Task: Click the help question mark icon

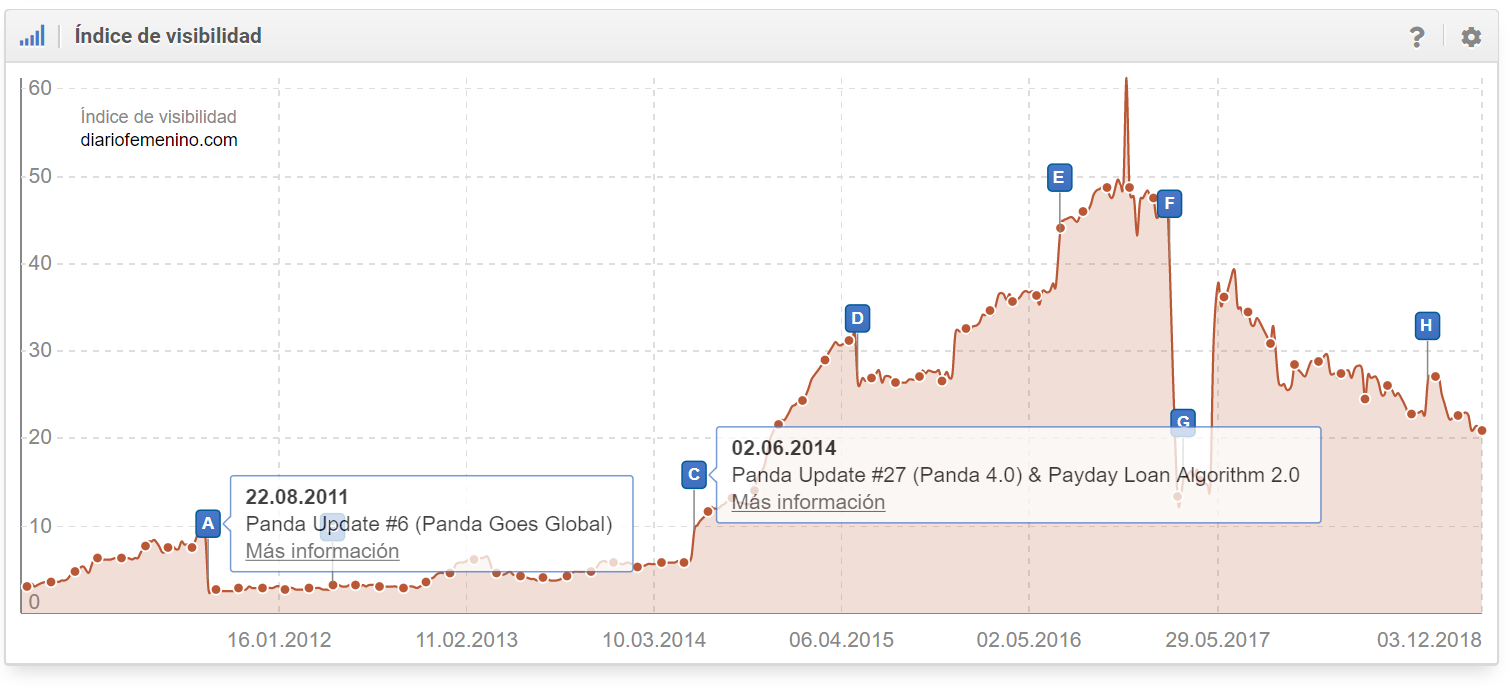Action: click(1416, 37)
